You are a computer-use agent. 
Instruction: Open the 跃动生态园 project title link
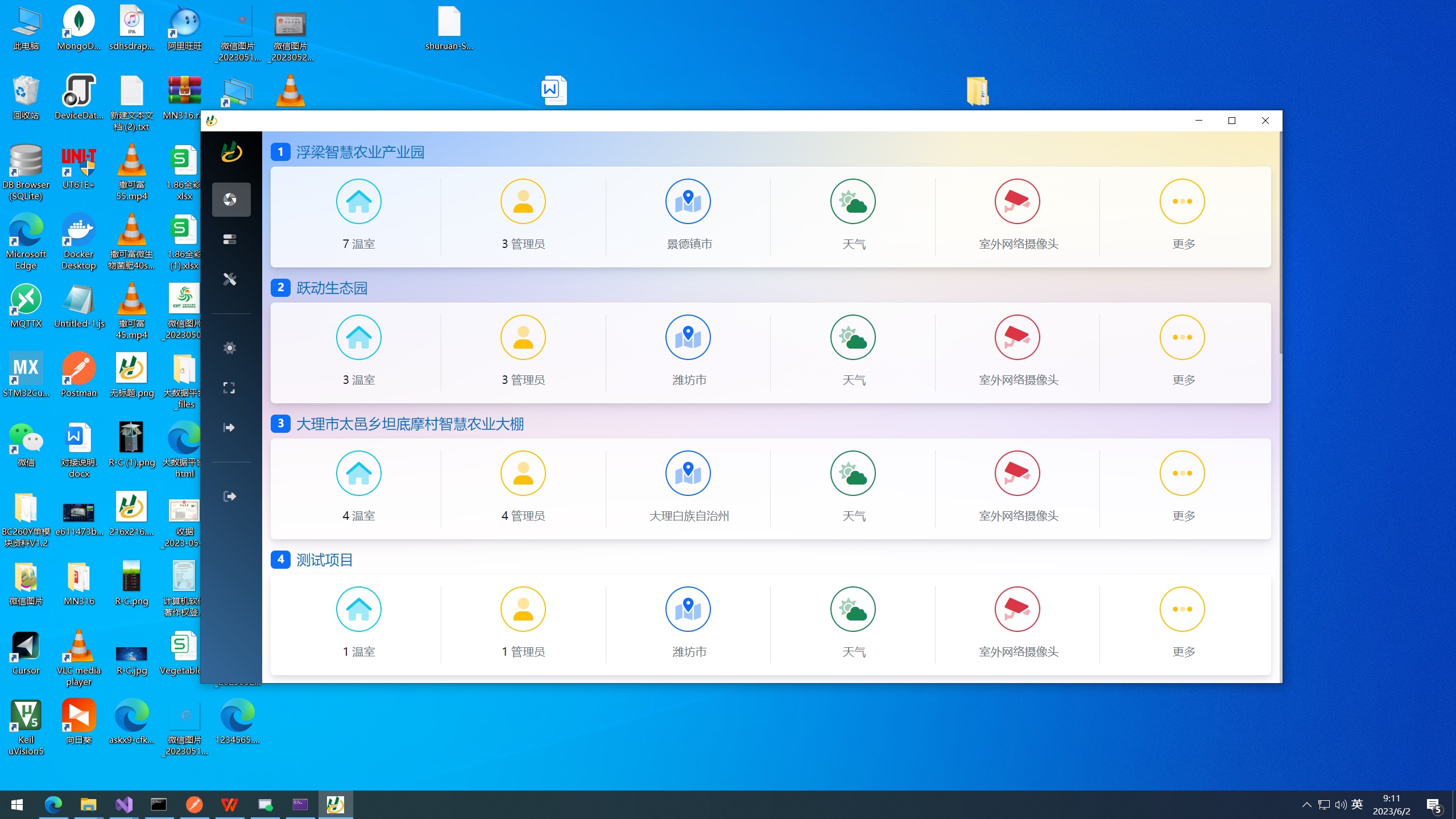pyautogui.click(x=332, y=288)
